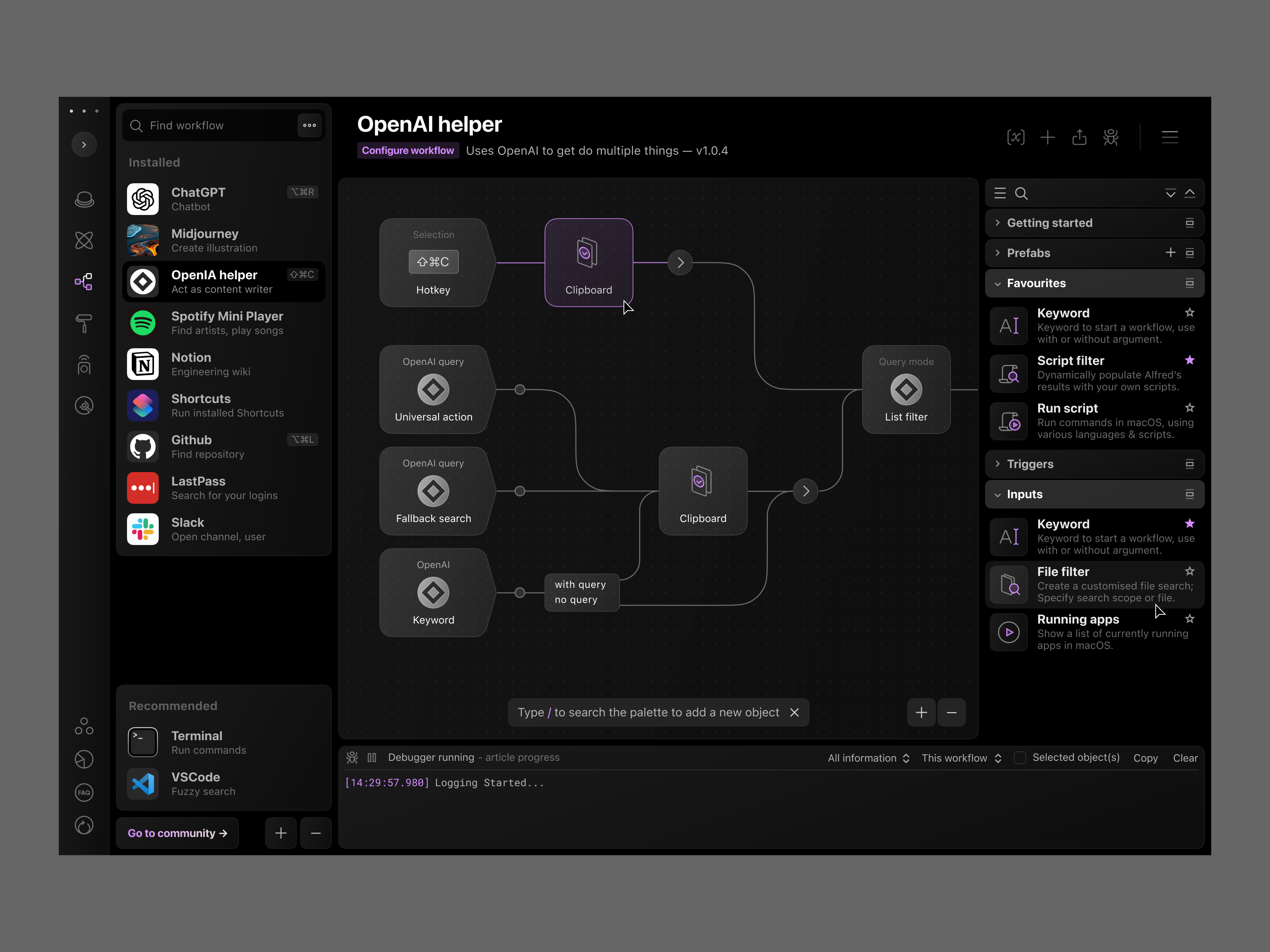This screenshot has height=952, width=1270.
Task: Enable the Selected object(s) checkbox
Action: coord(1020,758)
